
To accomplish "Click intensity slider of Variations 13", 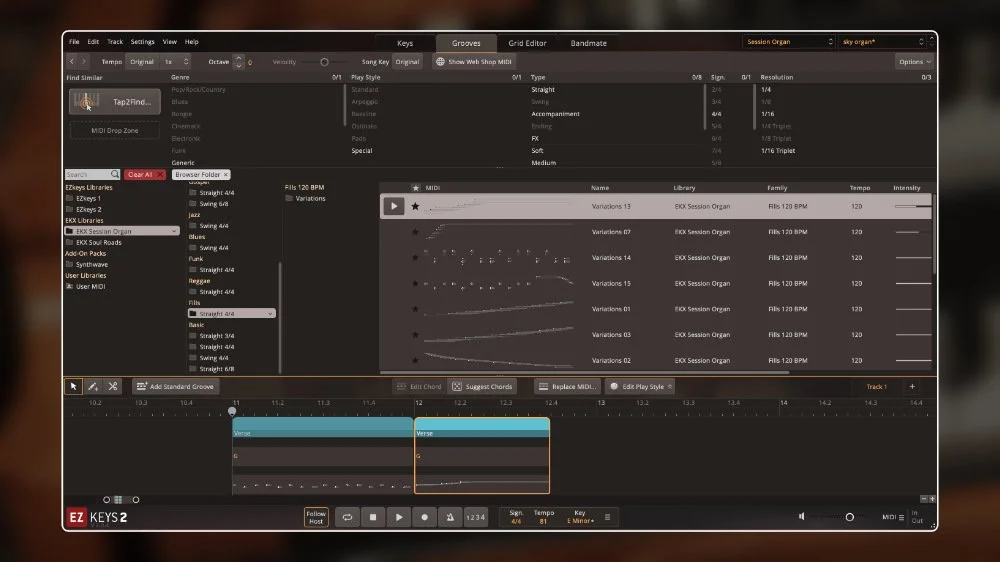I will (x=913, y=206).
